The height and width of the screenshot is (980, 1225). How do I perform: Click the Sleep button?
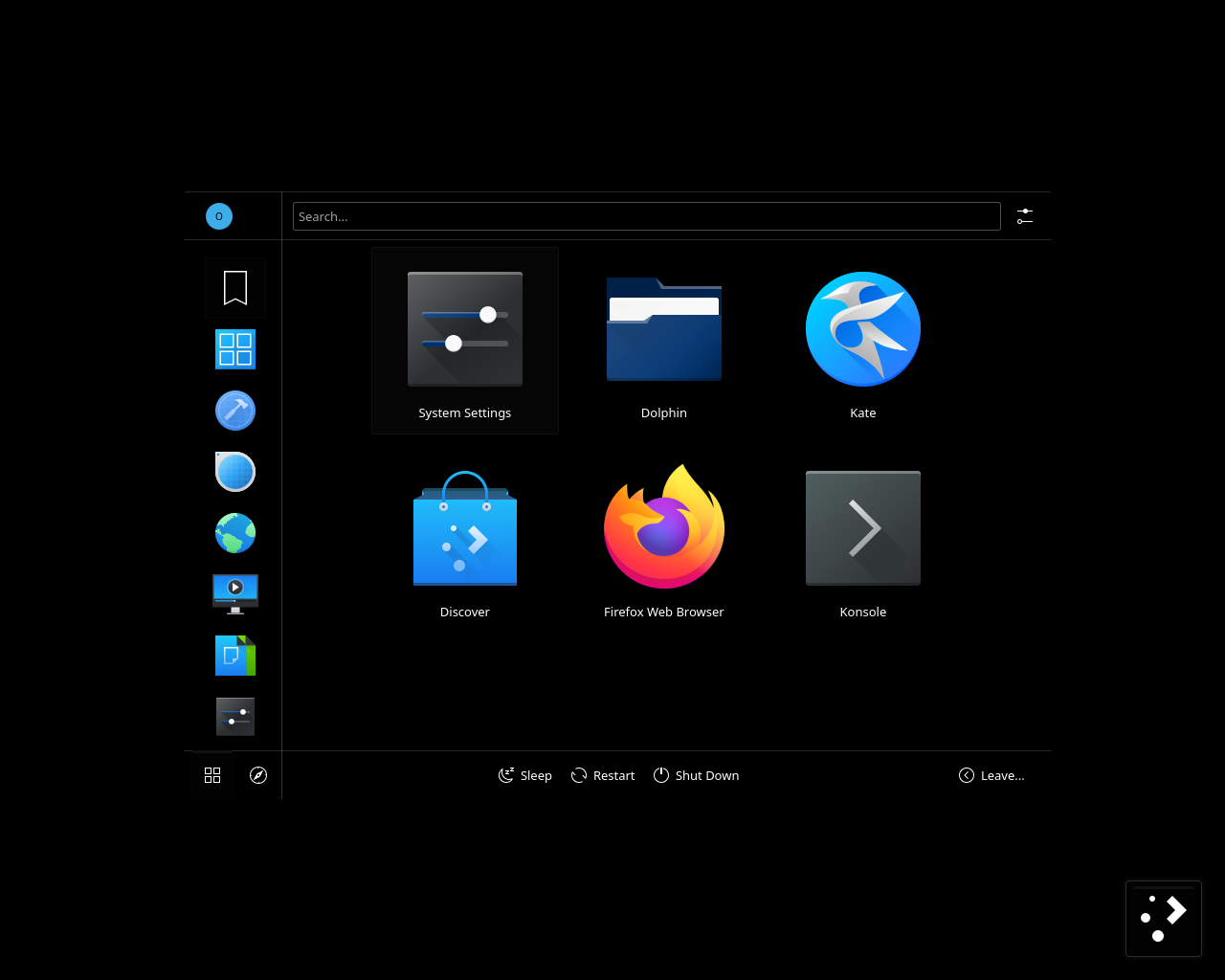pos(525,775)
